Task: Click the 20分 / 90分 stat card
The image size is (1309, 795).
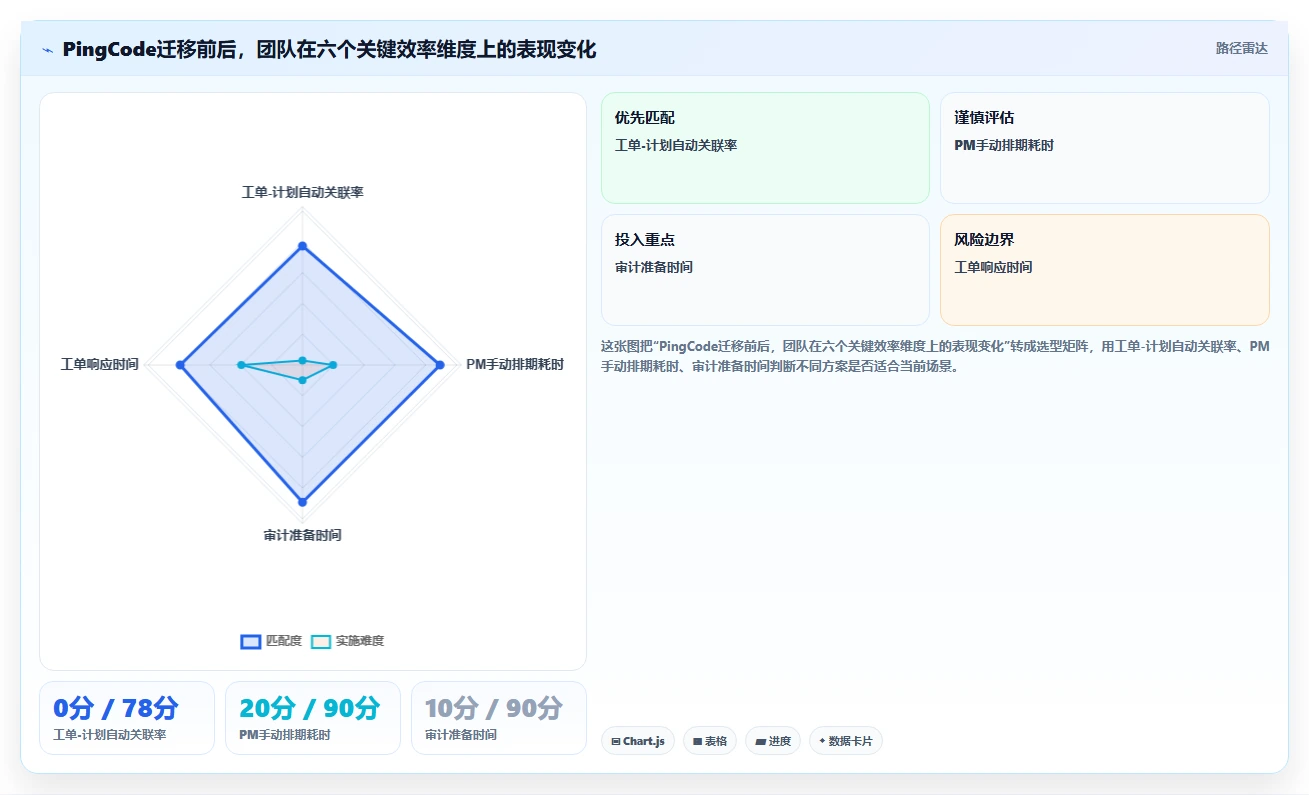Action: (x=313, y=718)
